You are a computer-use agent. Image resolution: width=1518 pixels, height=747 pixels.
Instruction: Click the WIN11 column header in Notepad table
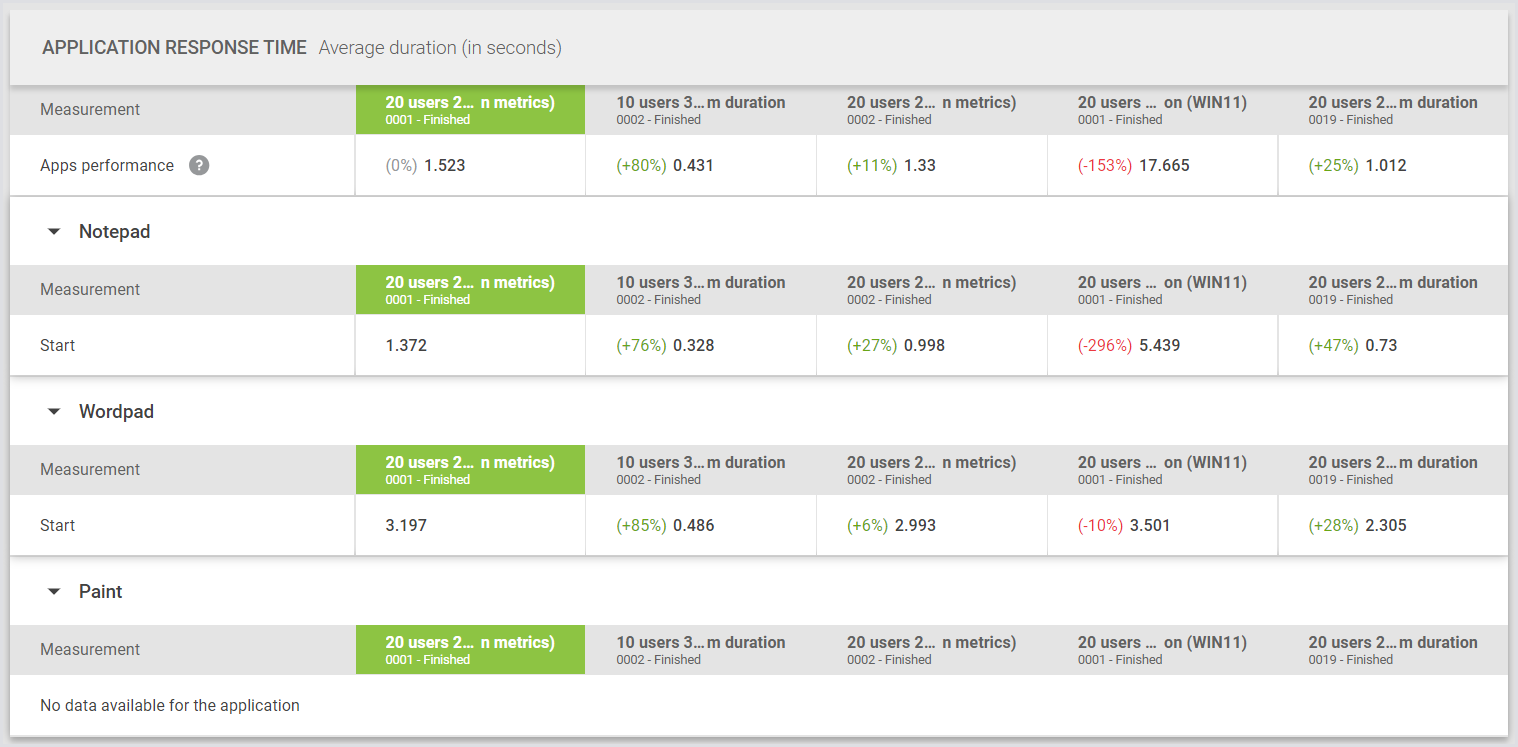1162,290
